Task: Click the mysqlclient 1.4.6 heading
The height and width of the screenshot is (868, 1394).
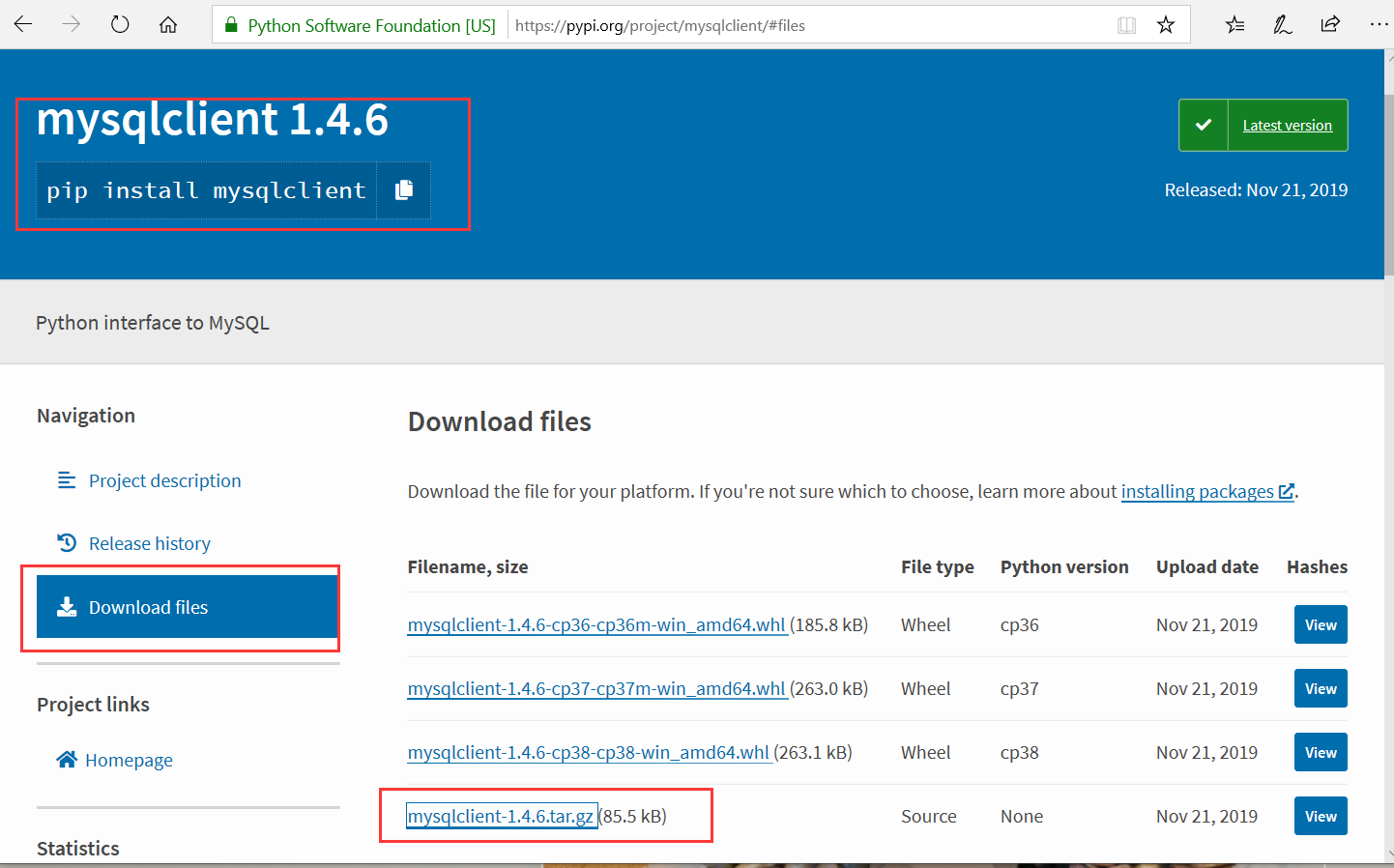Action: point(213,119)
